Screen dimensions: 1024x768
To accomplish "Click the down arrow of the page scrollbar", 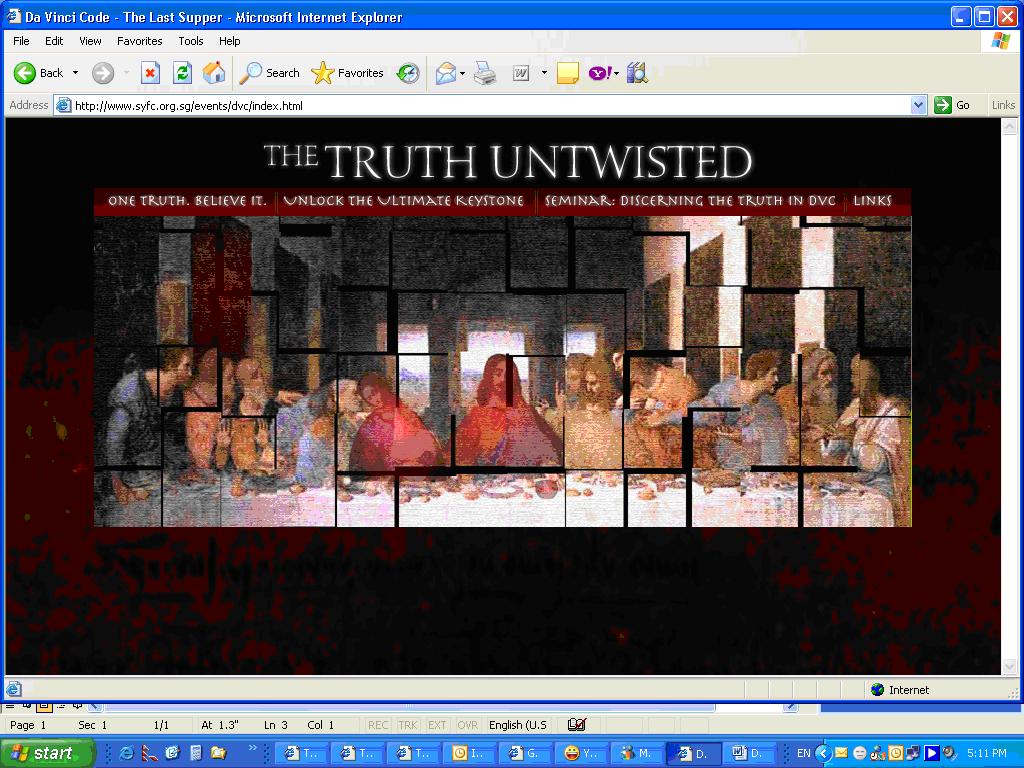I will 1010,667.
